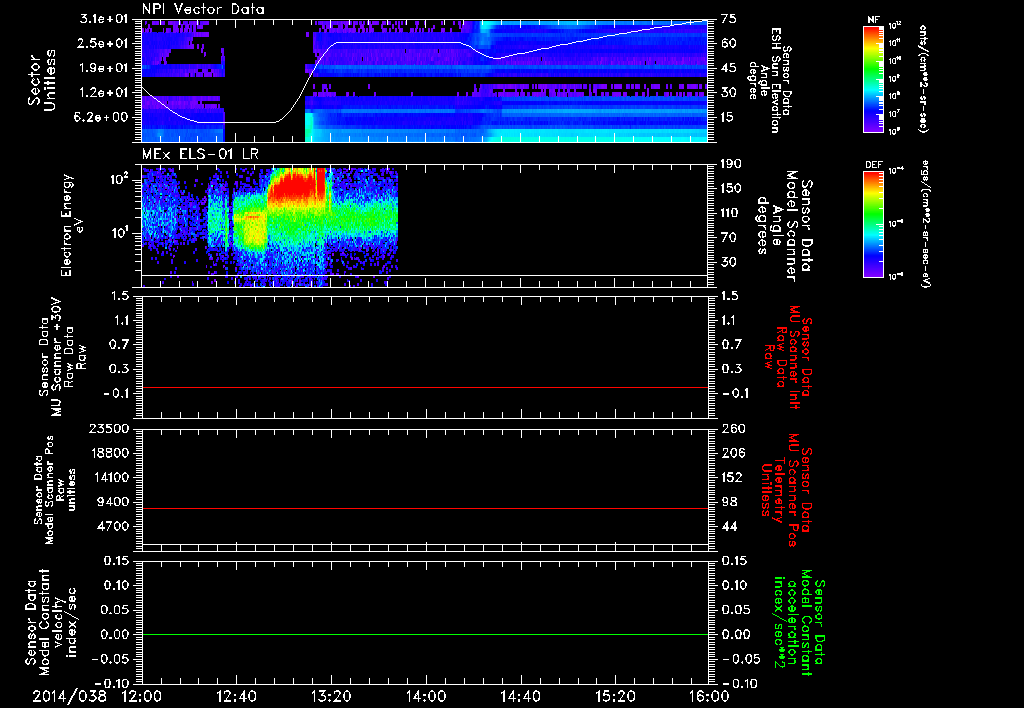Click the red high-flux region in ELS spectrogram
This screenshot has height=708, width=1024.
pyautogui.click(x=297, y=185)
